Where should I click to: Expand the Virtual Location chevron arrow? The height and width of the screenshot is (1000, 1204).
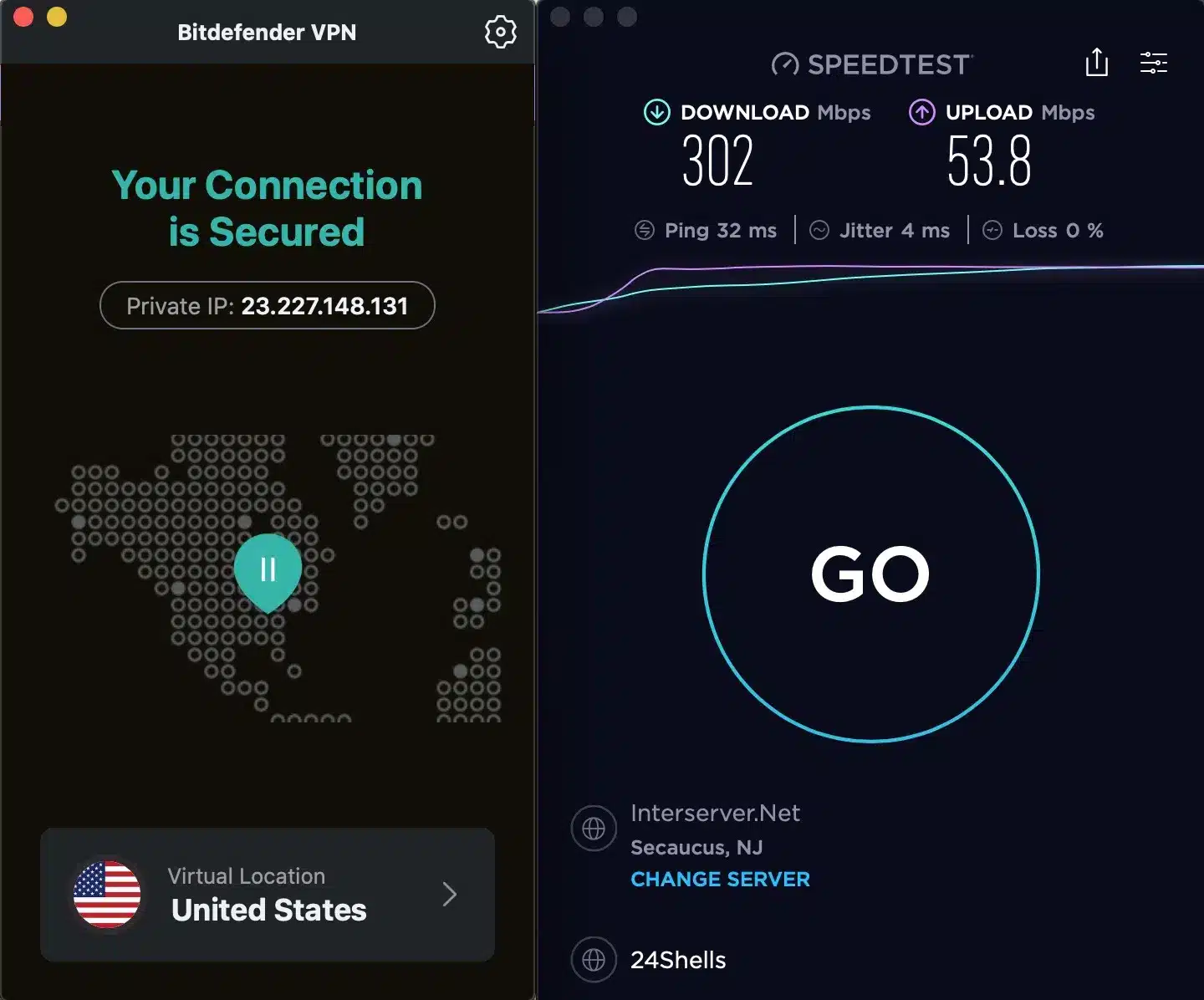pos(450,894)
